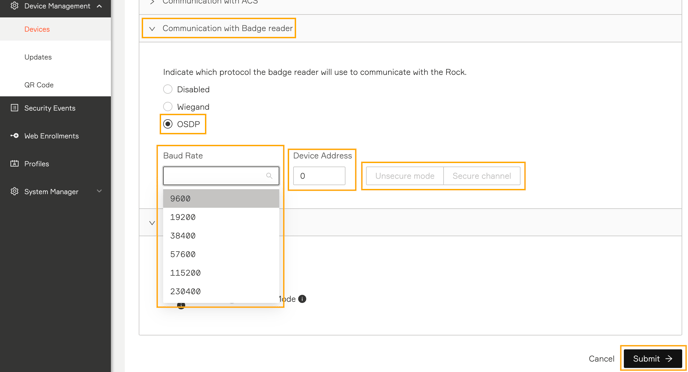Screen dimensions: 688x372
Task: Click the Web Enrollments icon
Action: pos(14,136)
